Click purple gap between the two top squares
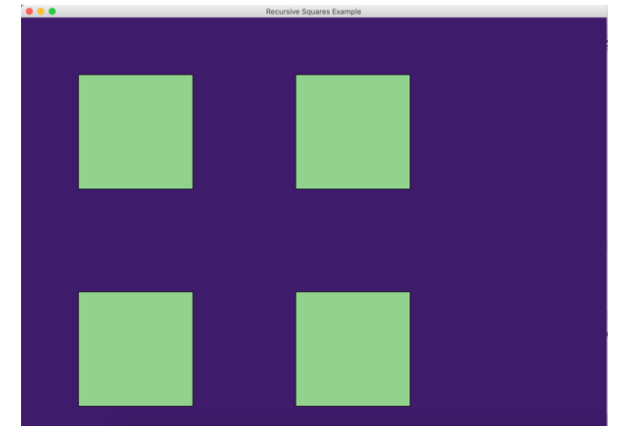Image resolution: width=624 pixels, height=426 pixels. (244, 132)
